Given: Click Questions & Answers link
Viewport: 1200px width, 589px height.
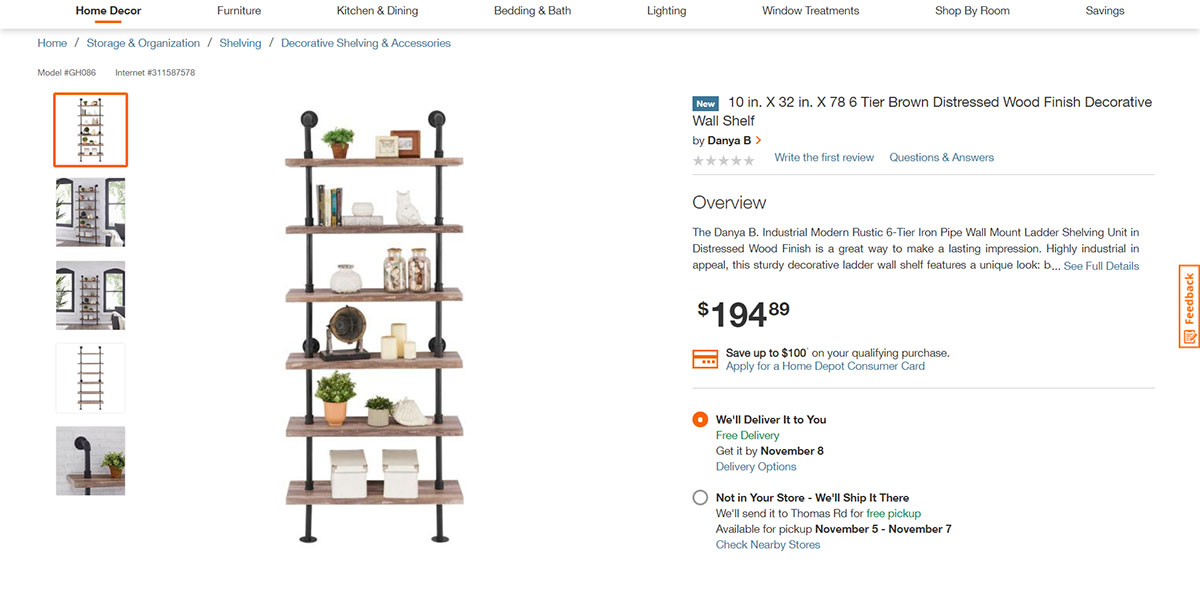Looking at the screenshot, I should tap(942, 158).
